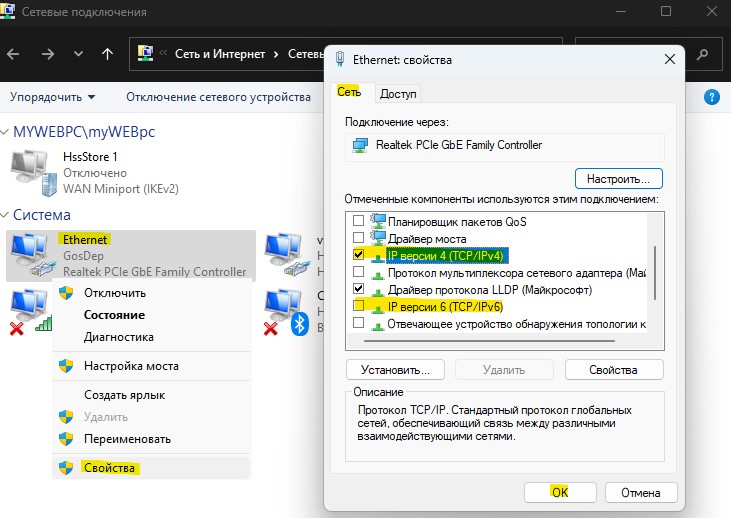This screenshot has width=731, height=519.
Task: Go up one level with the up arrow
Action: pyautogui.click(x=107, y=55)
